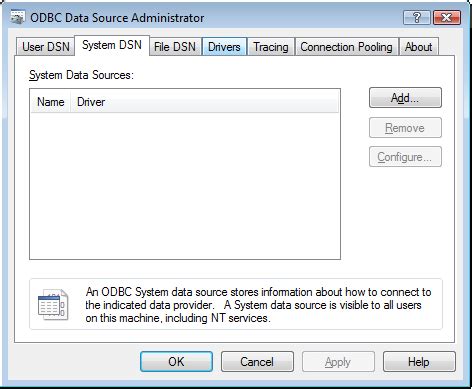Open Help with the Help button
Viewport: 472px width, 389px height.
pos(419,362)
